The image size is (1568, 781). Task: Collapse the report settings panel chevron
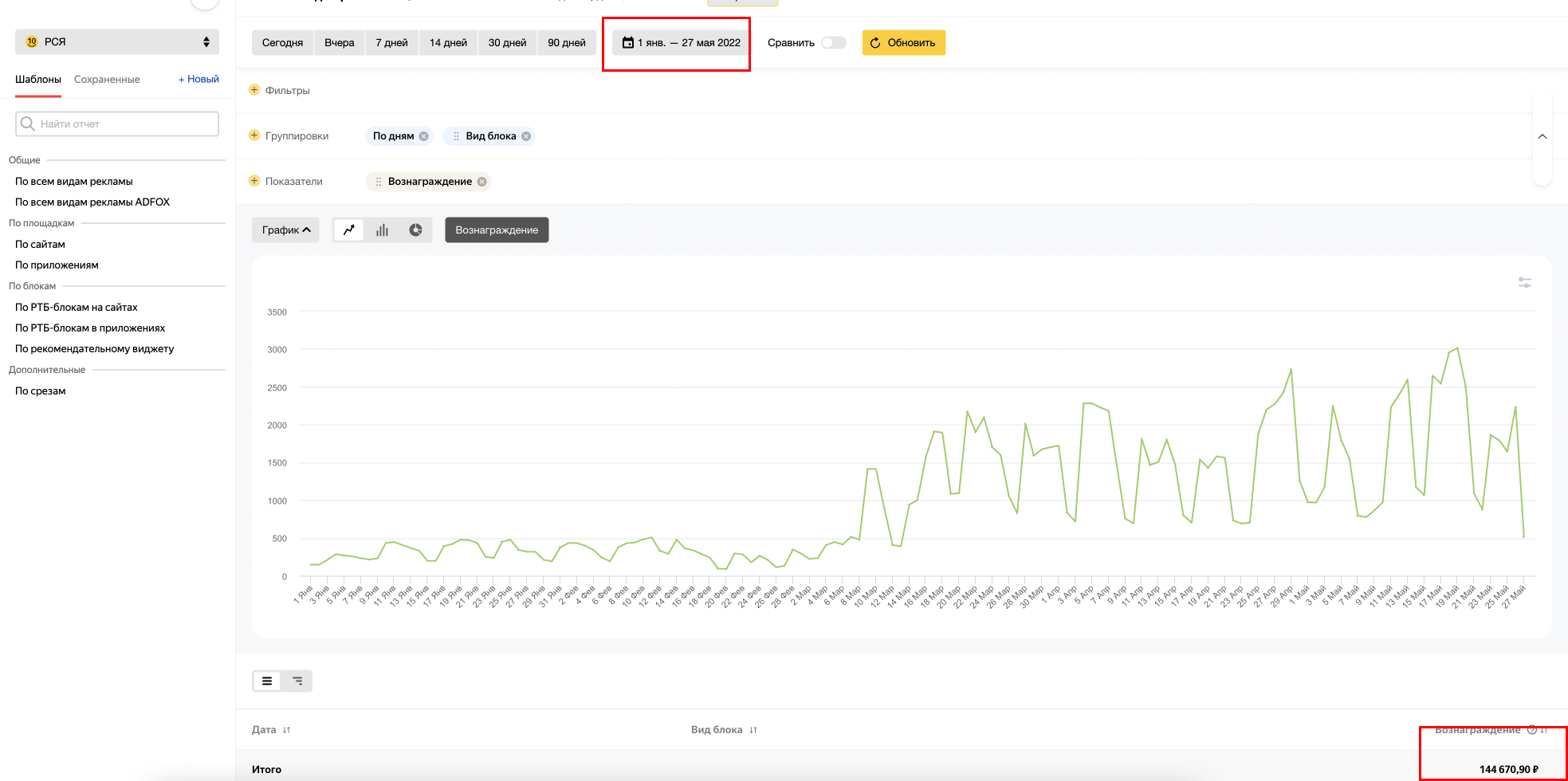click(x=1542, y=136)
